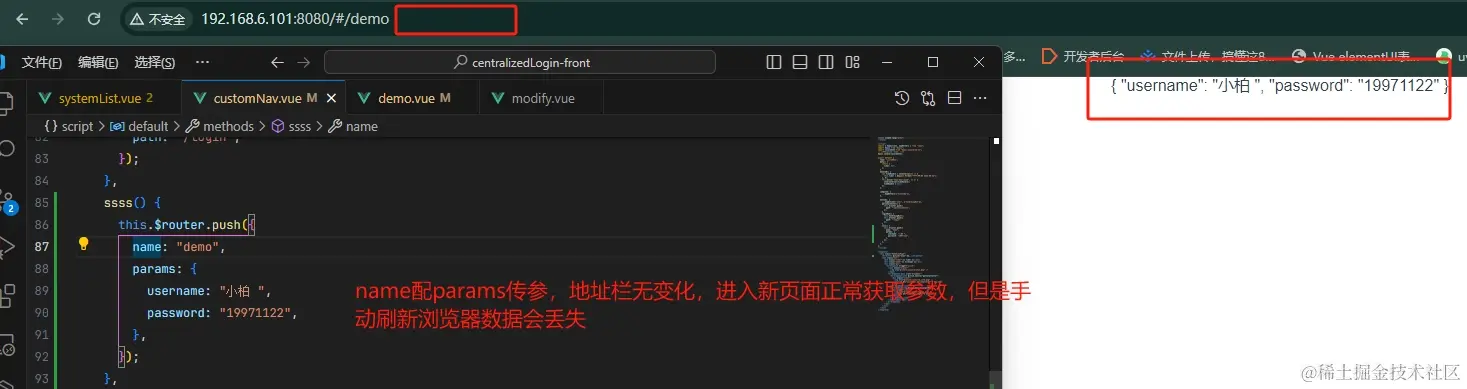1467x389 pixels.
Task: Open the customize layout icon
Action: [x=852, y=62]
